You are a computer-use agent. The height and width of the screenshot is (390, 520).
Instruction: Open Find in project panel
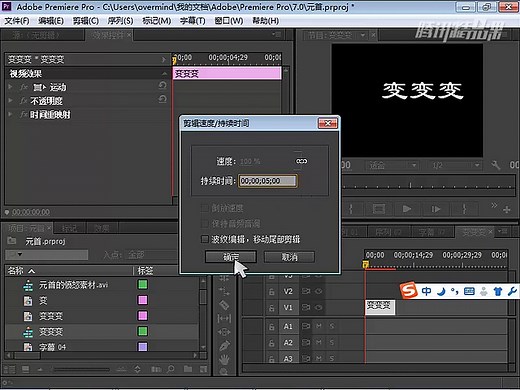coord(171,369)
